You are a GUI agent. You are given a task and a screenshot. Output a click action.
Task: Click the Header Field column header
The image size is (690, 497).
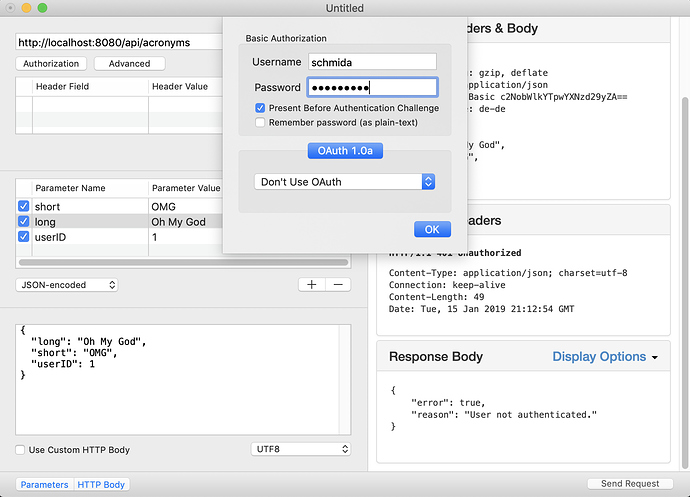point(90,86)
